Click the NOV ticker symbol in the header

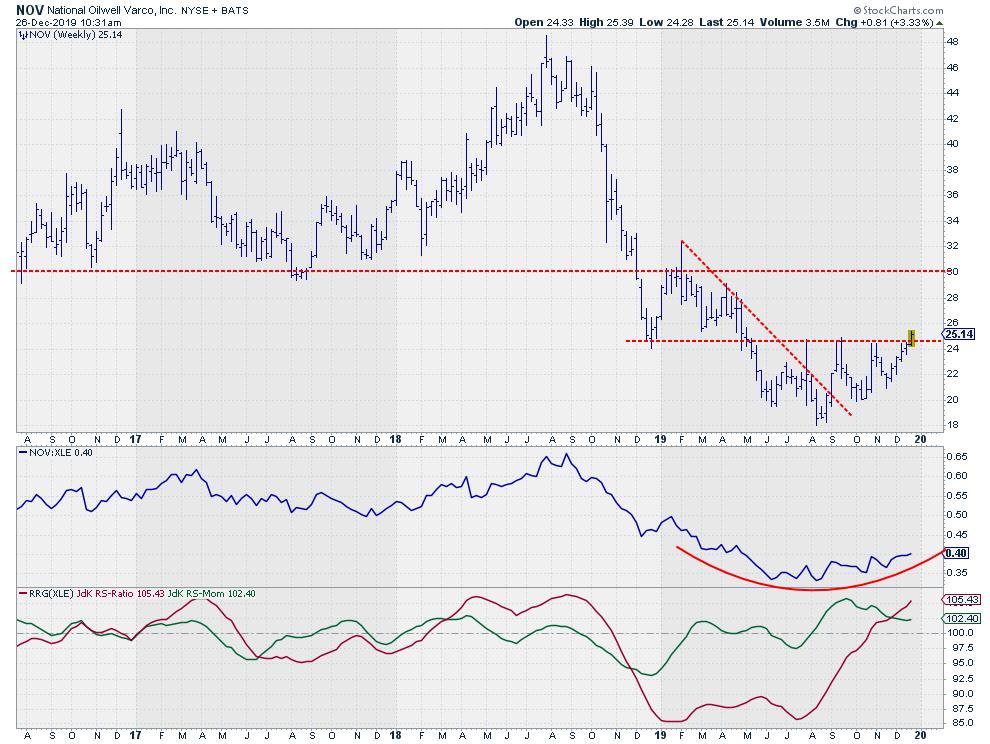tap(29, 10)
